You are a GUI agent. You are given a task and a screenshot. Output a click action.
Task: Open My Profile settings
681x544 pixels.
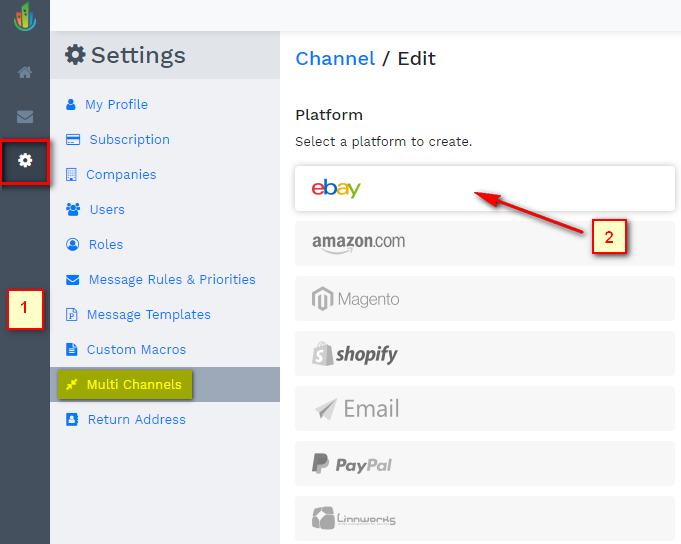pos(116,105)
